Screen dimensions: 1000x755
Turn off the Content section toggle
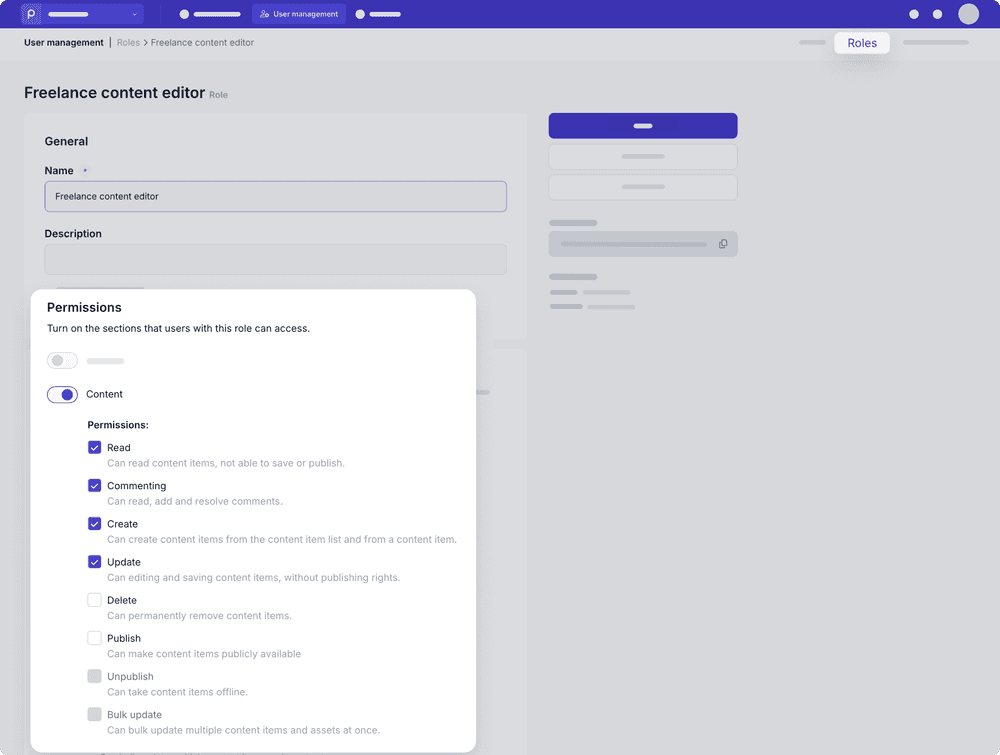coord(62,395)
